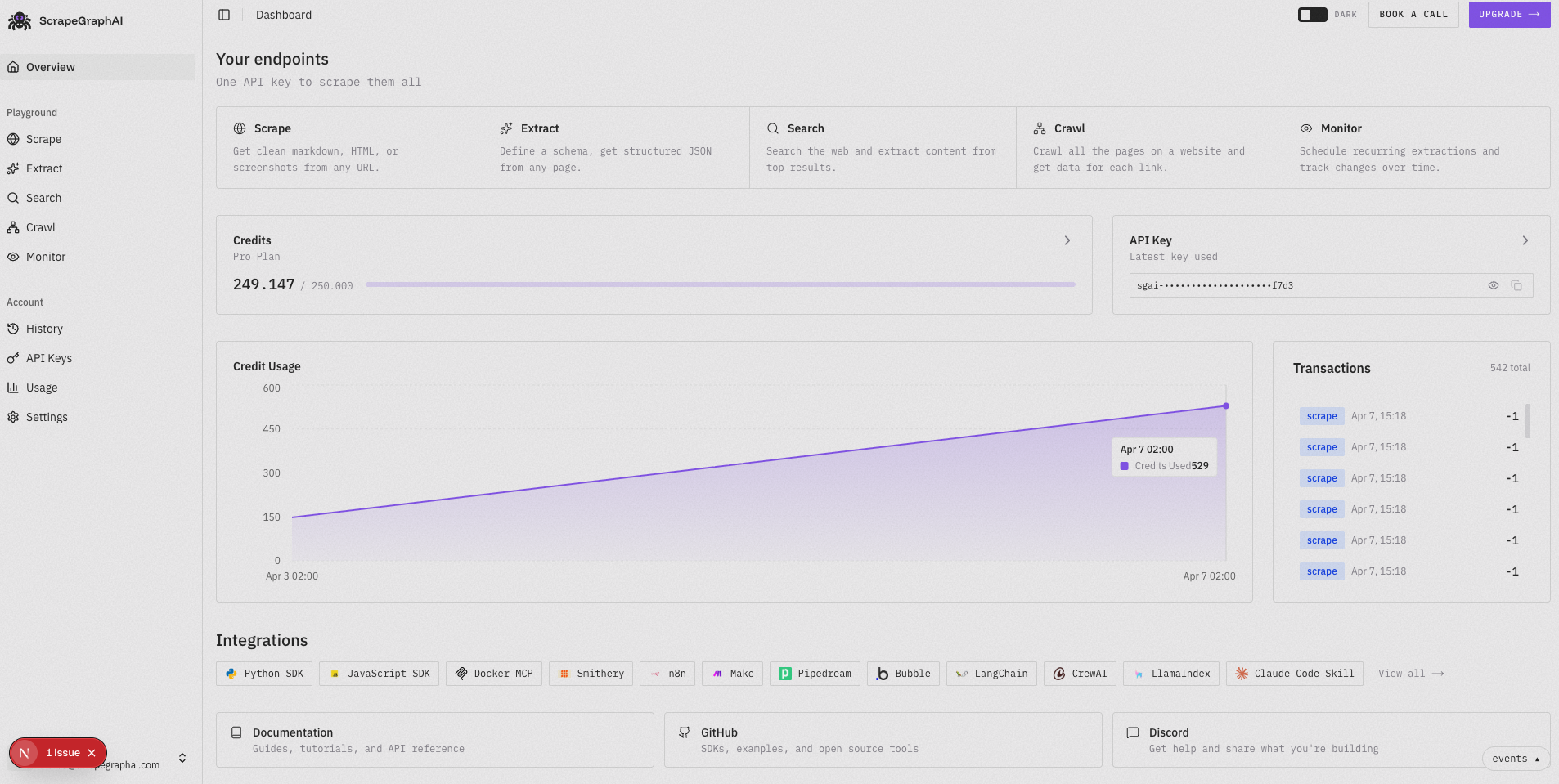Click the Credits Used purple legend swatch
The height and width of the screenshot is (784, 1559).
1125,466
